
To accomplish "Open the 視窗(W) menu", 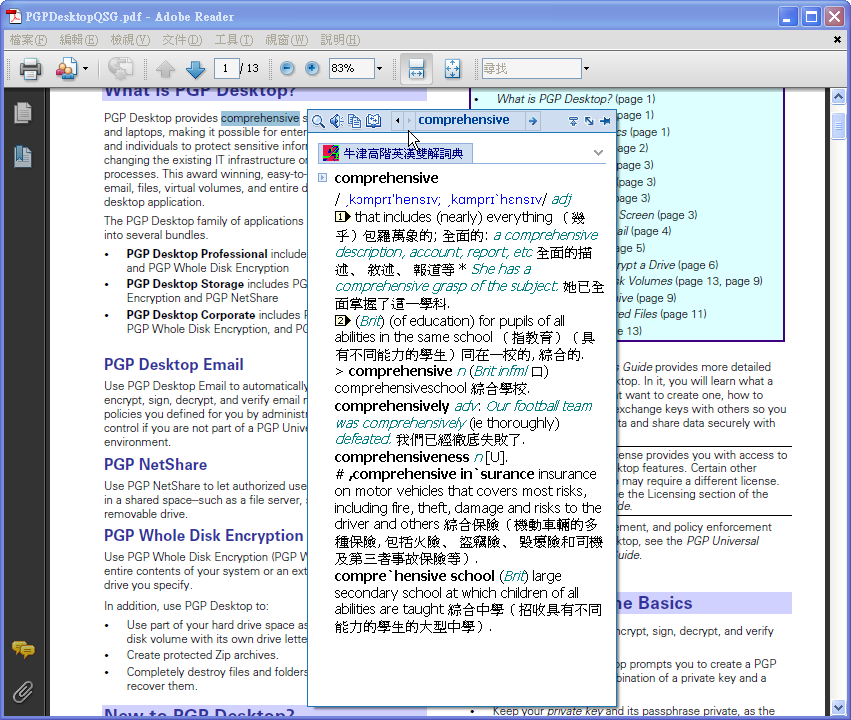I will pyautogui.click(x=287, y=40).
